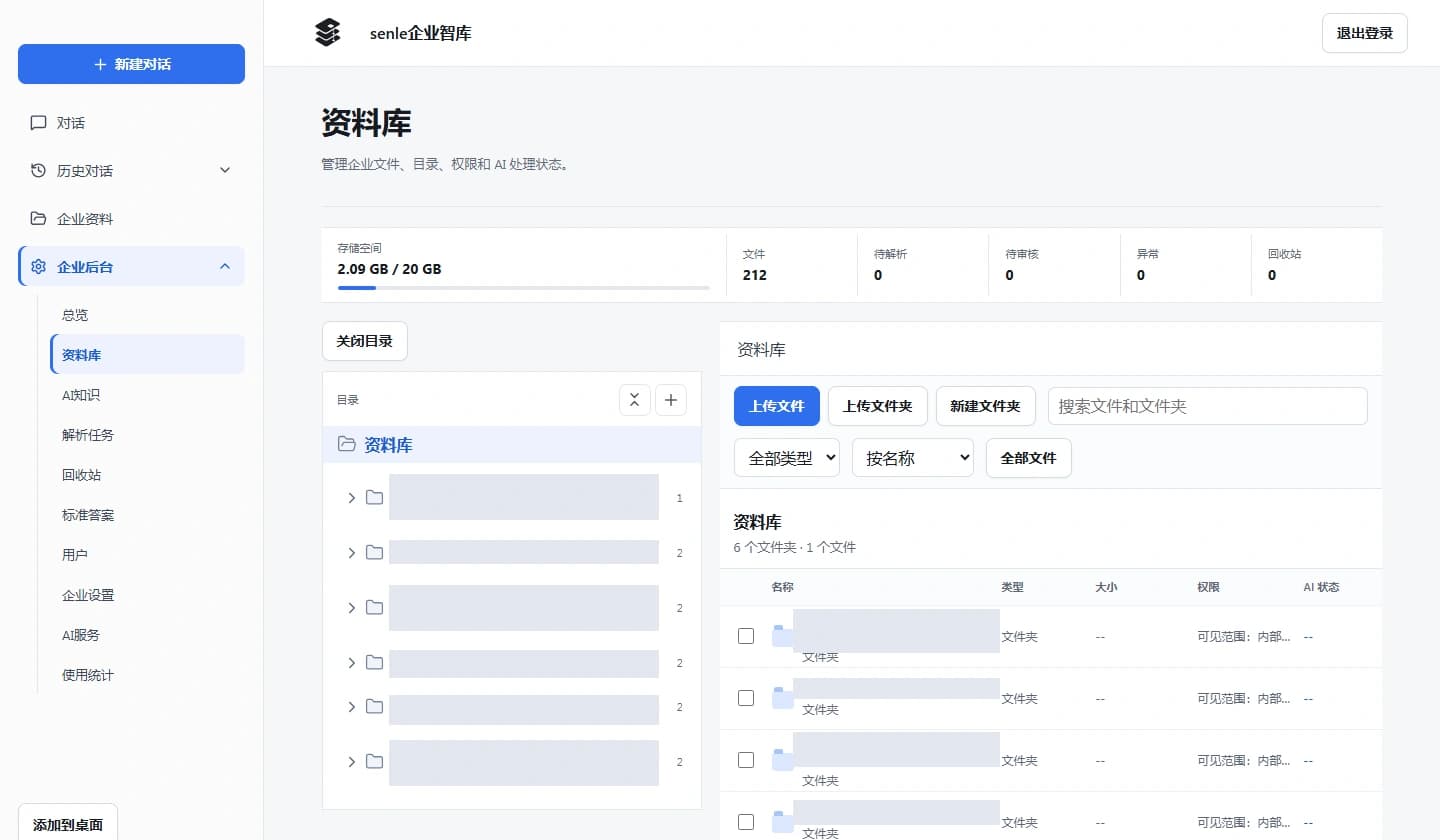Image resolution: width=1440 pixels, height=840 pixels.
Task: Click the 历史对话 clock icon
Action: tap(38, 171)
